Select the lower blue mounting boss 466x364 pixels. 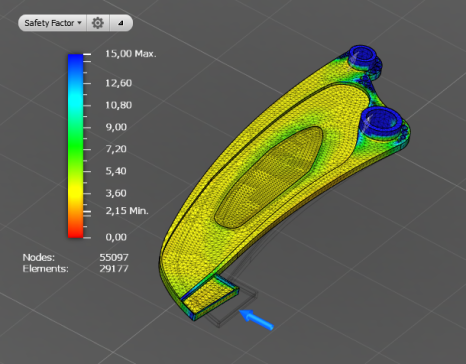coord(380,122)
